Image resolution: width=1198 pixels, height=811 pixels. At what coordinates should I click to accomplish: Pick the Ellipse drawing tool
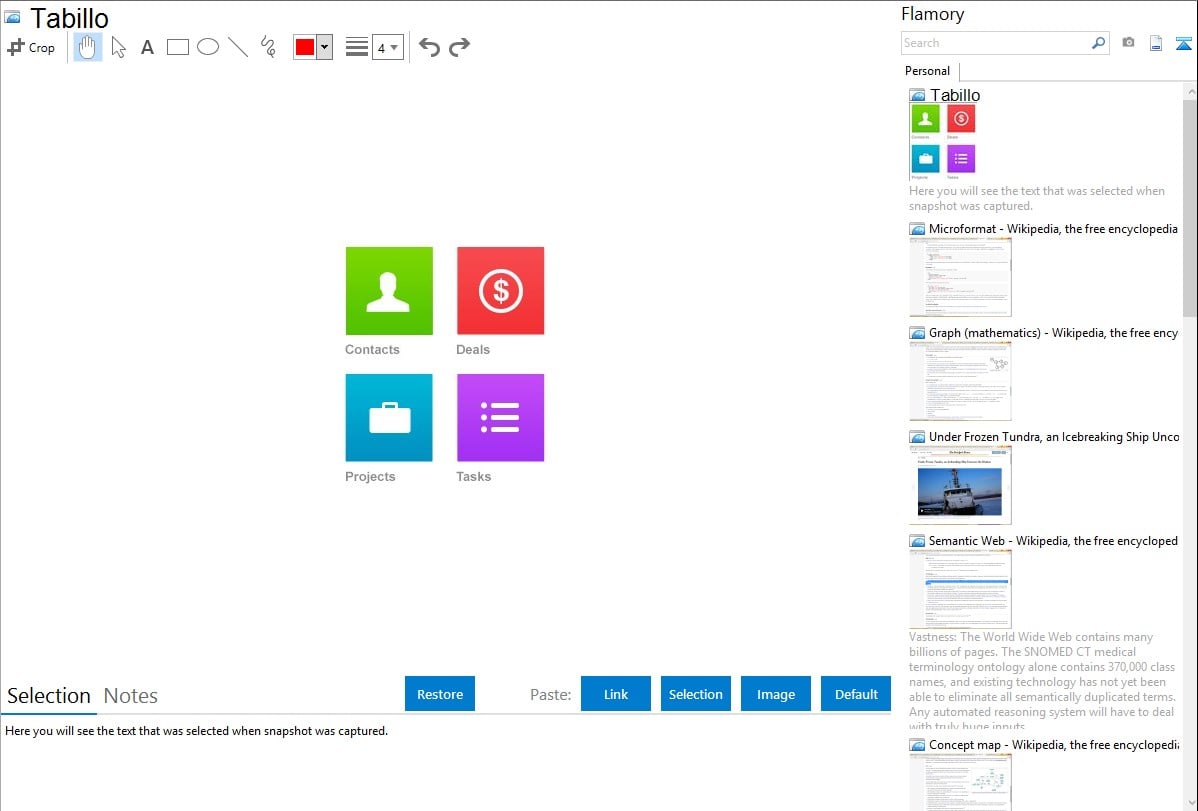pyautogui.click(x=207, y=46)
